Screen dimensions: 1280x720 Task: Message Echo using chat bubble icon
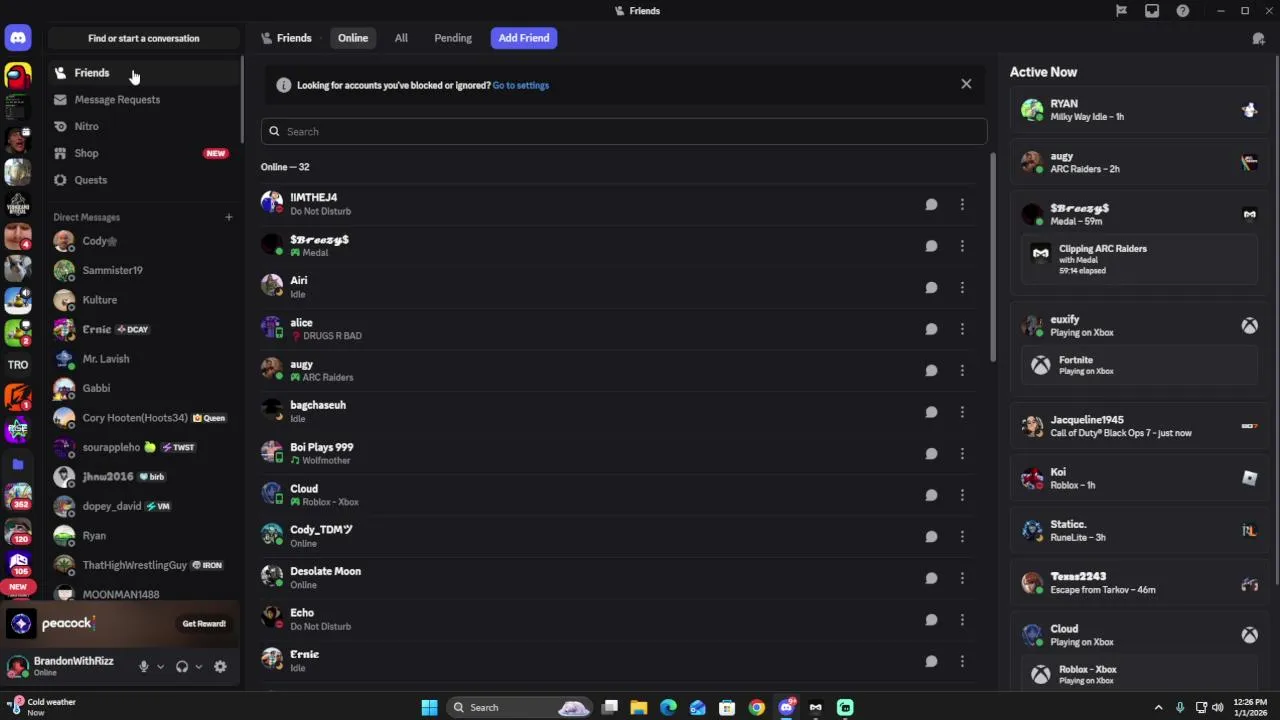click(x=931, y=619)
